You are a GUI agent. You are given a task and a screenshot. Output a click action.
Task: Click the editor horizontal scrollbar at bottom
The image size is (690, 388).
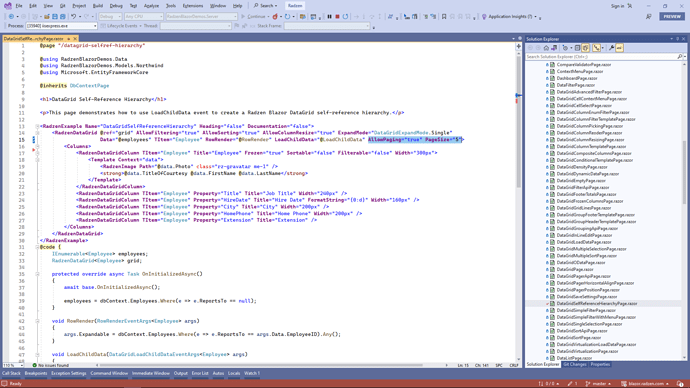coord(261,365)
